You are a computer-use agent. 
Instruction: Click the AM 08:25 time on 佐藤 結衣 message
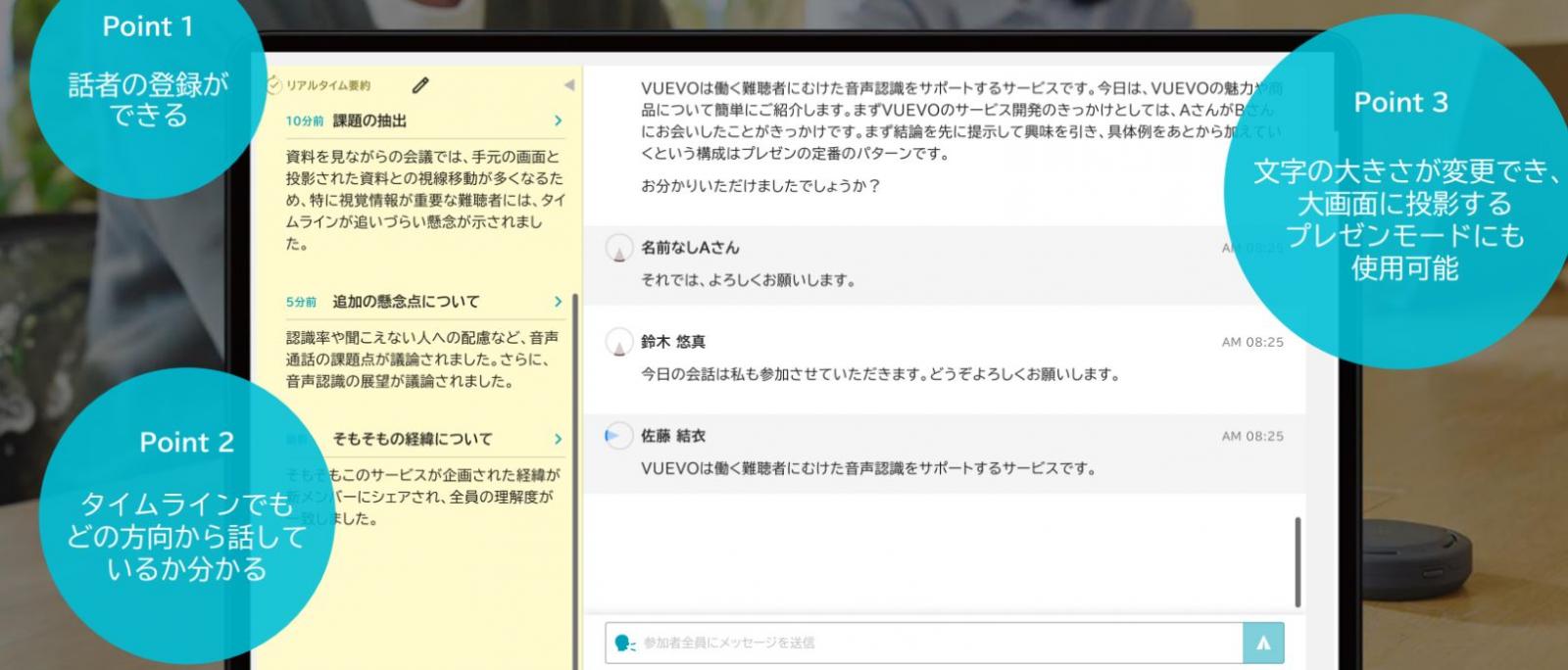1252,436
